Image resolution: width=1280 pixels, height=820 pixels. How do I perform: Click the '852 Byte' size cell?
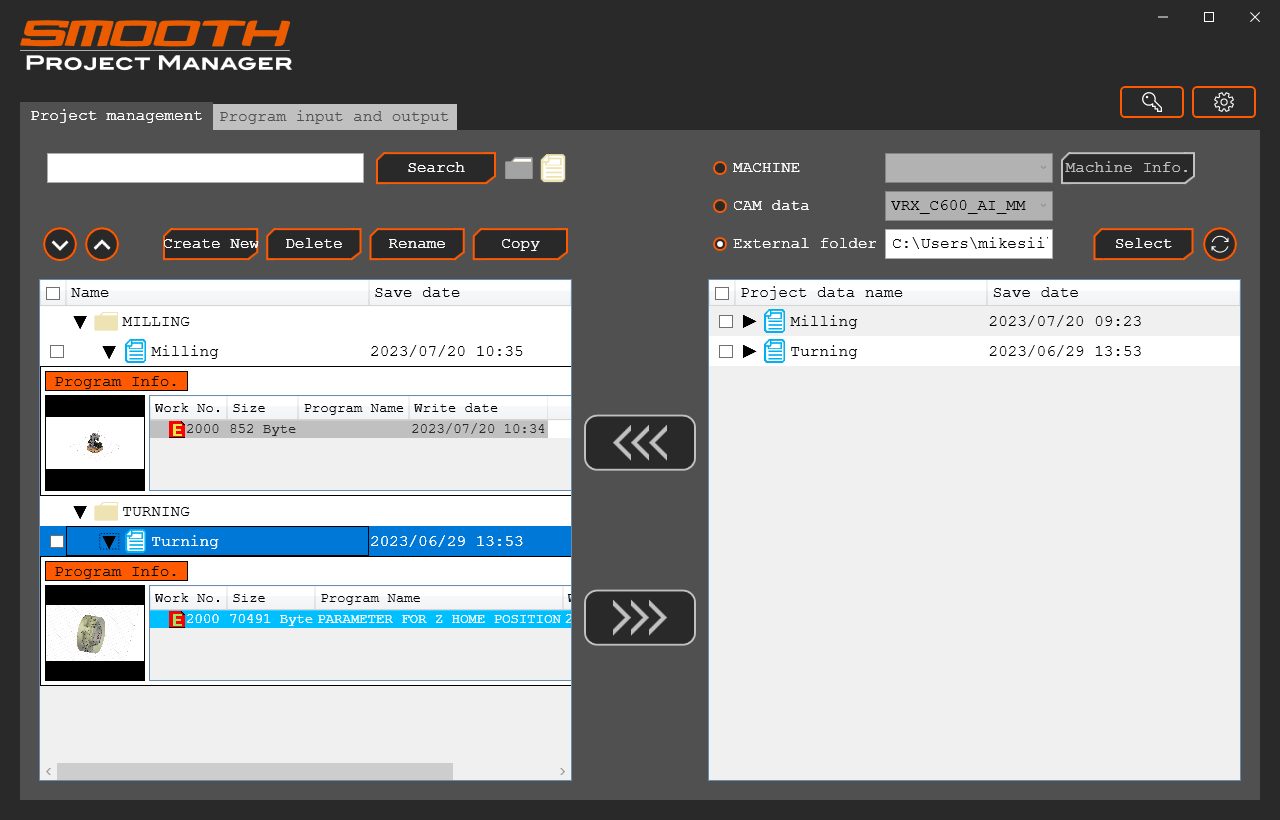click(x=263, y=430)
